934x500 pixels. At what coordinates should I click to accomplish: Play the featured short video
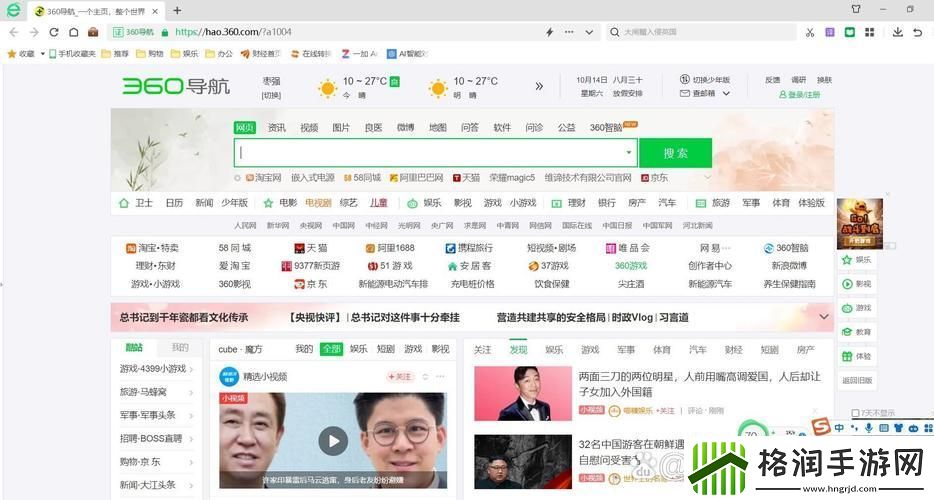[x=333, y=441]
